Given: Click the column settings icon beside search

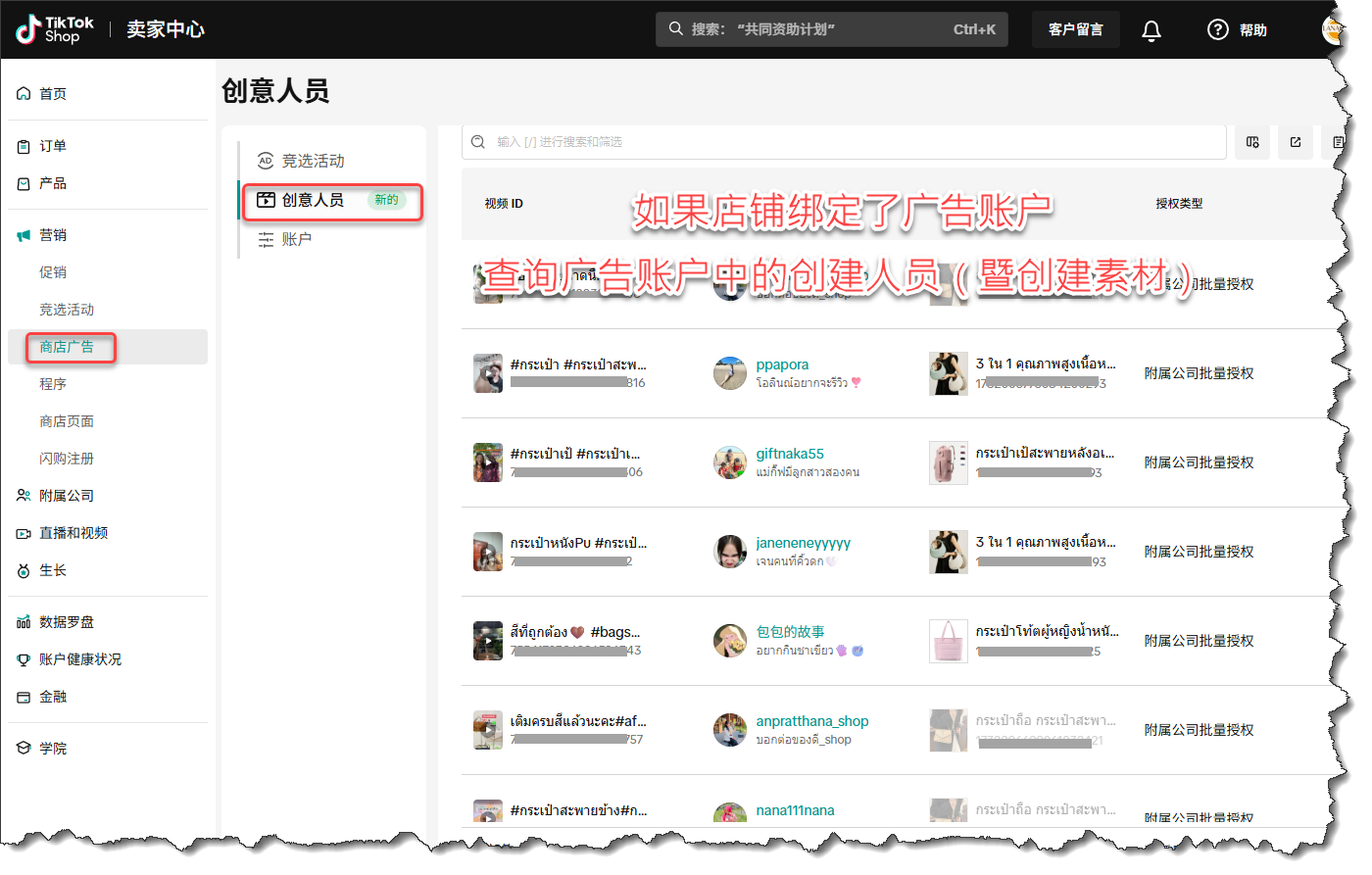Looking at the screenshot, I should click(x=1252, y=142).
